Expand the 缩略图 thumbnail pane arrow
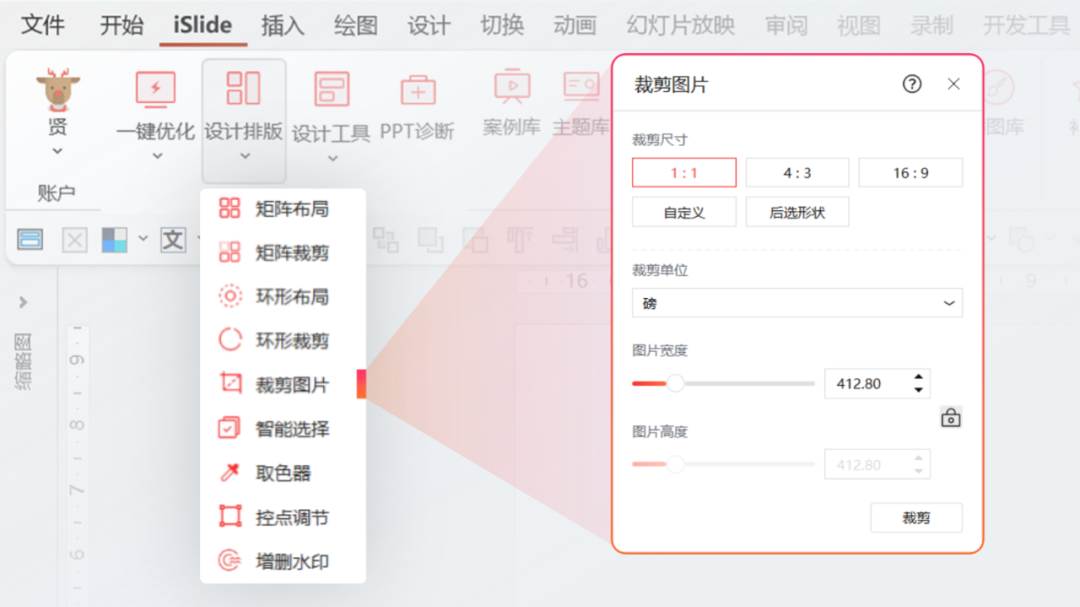This screenshot has width=1080, height=607. click(23, 302)
